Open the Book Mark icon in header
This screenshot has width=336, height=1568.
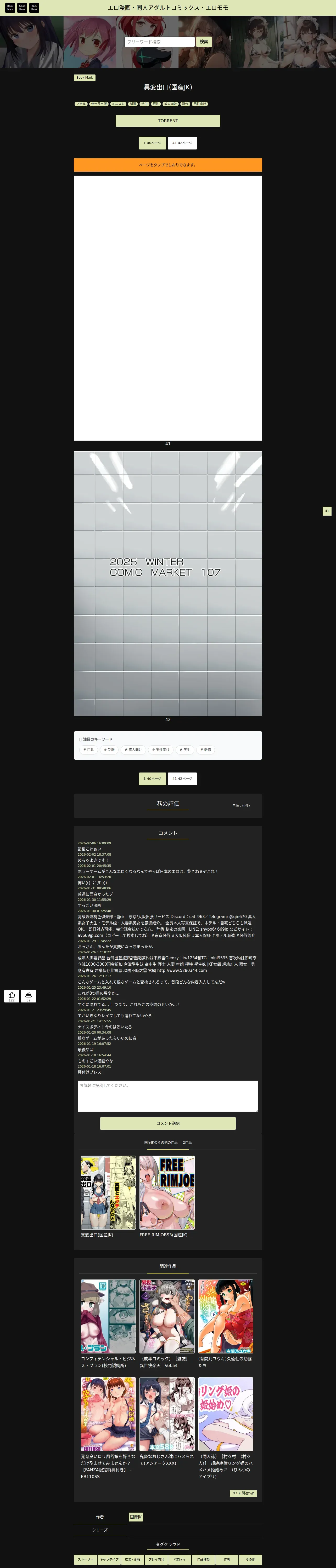click(10, 7)
